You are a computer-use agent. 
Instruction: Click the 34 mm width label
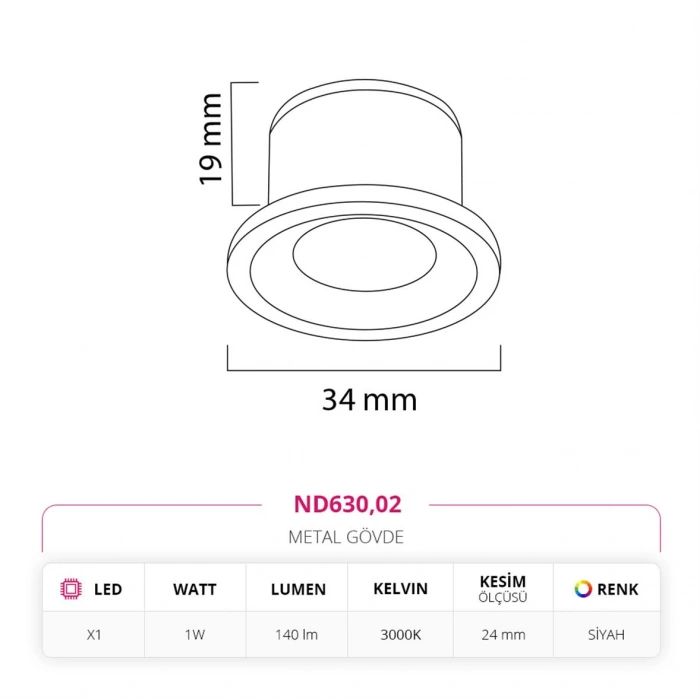(x=369, y=400)
